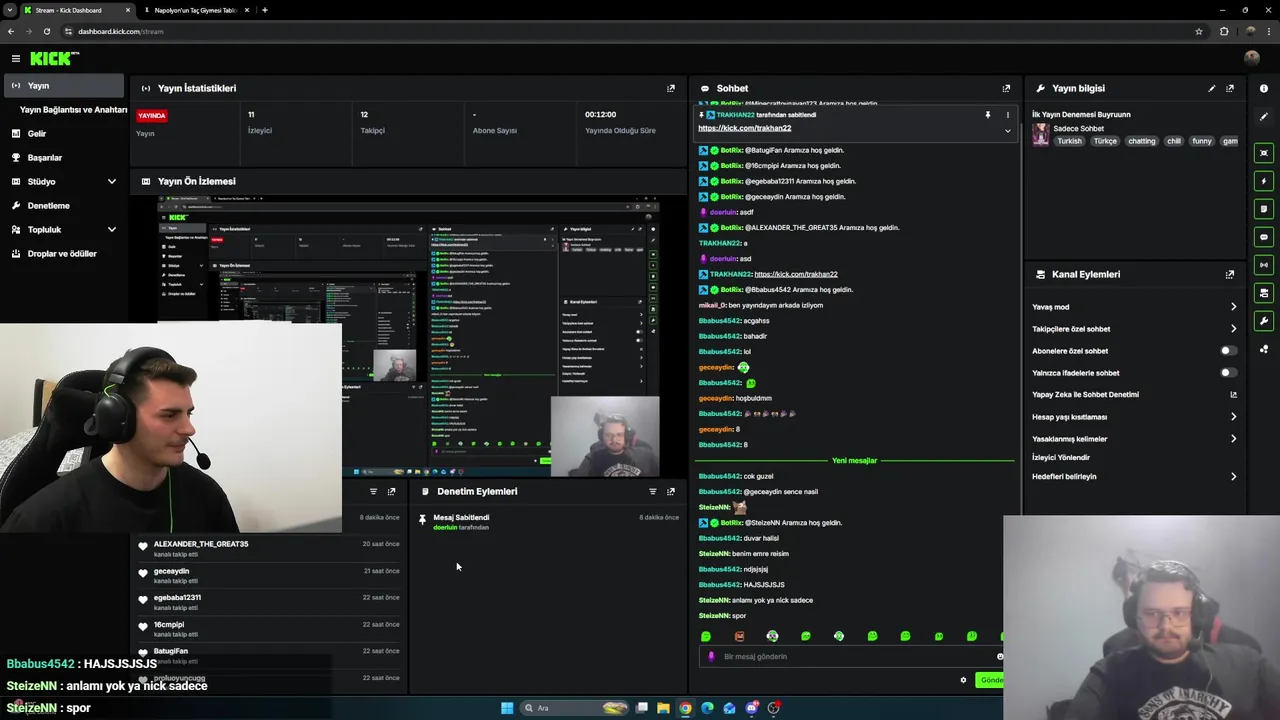Open the hamburger menu beside the Kick logo
Image resolution: width=1280 pixels, height=720 pixels.
coord(16,59)
